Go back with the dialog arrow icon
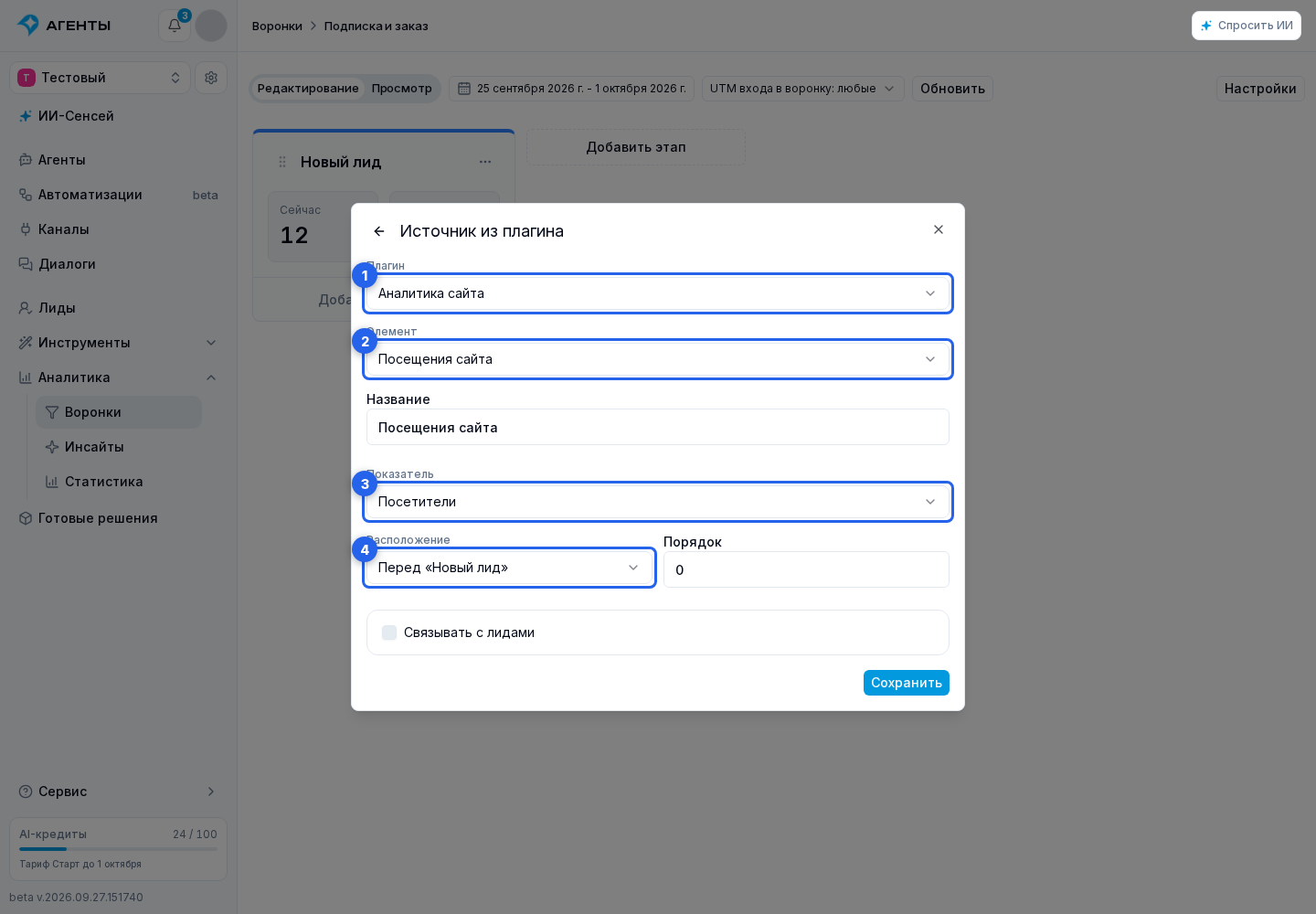1316x914 pixels. (x=379, y=231)
